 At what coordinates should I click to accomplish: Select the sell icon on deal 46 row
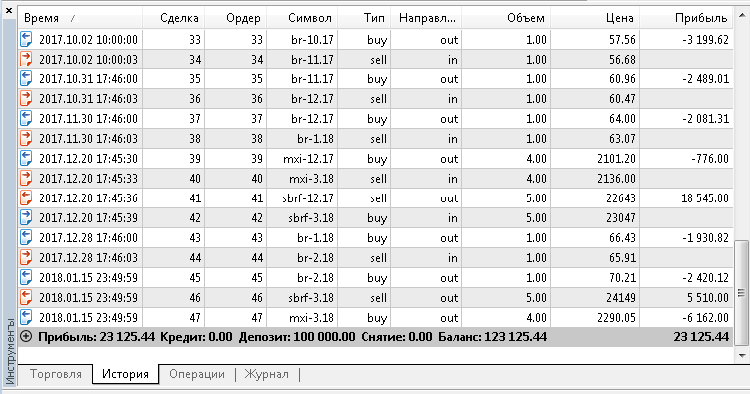(26, 297)
